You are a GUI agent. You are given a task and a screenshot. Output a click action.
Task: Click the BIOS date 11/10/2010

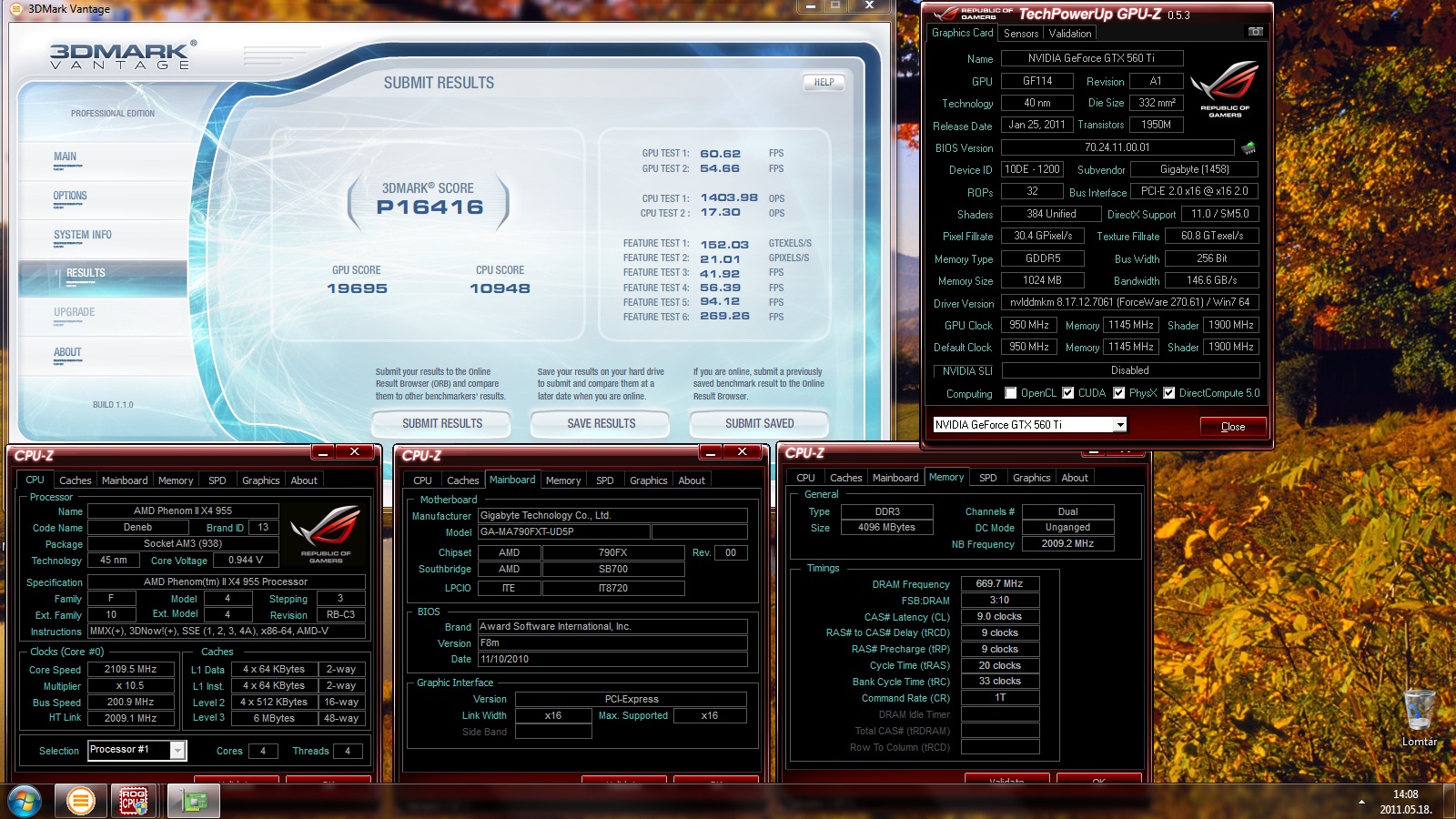click(613, 660)
